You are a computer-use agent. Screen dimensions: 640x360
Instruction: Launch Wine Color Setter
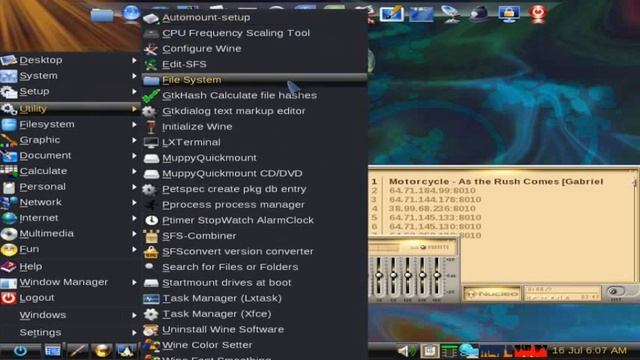coord(254,345)
